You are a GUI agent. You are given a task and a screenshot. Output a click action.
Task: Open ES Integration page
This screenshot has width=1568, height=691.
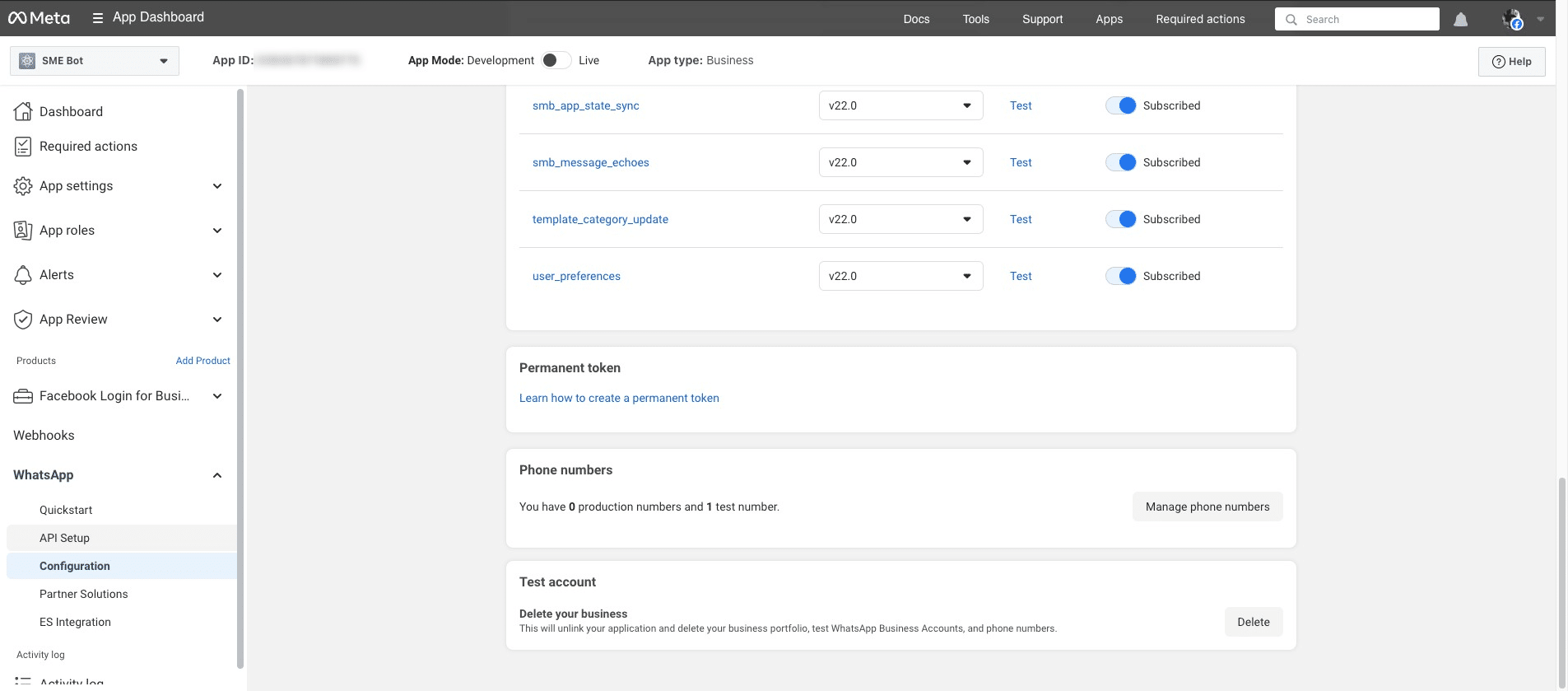pyautogui.click(x=75, y=622)
